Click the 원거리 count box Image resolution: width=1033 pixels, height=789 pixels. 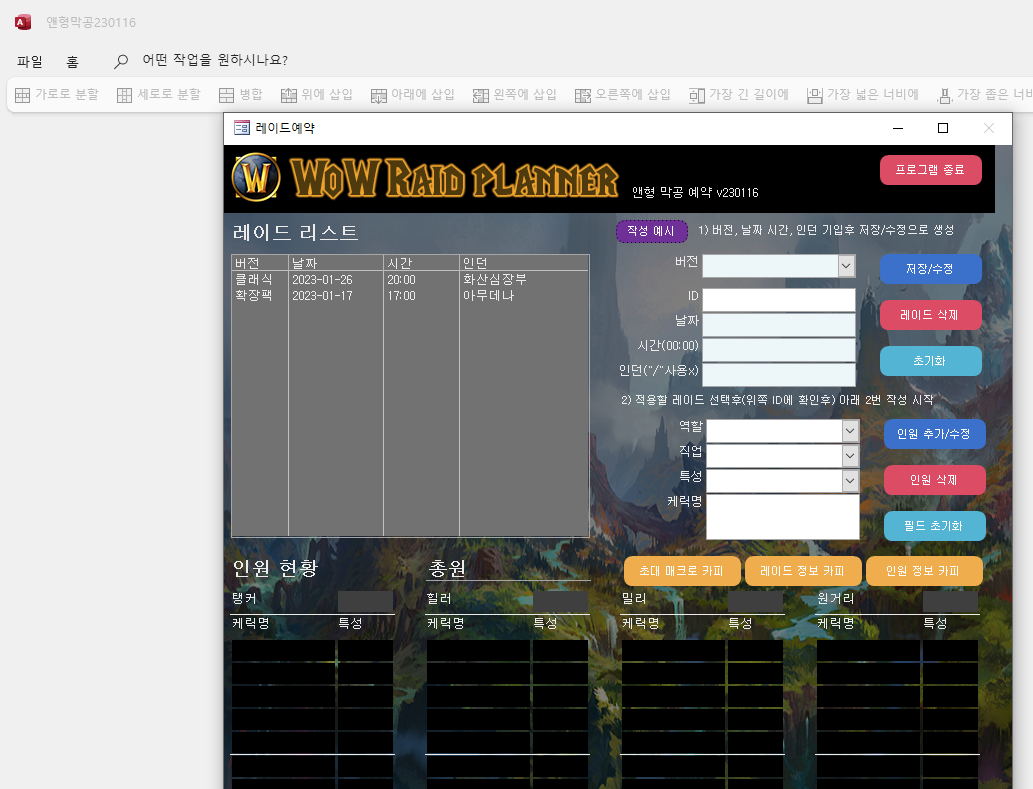tap(951, 601)
